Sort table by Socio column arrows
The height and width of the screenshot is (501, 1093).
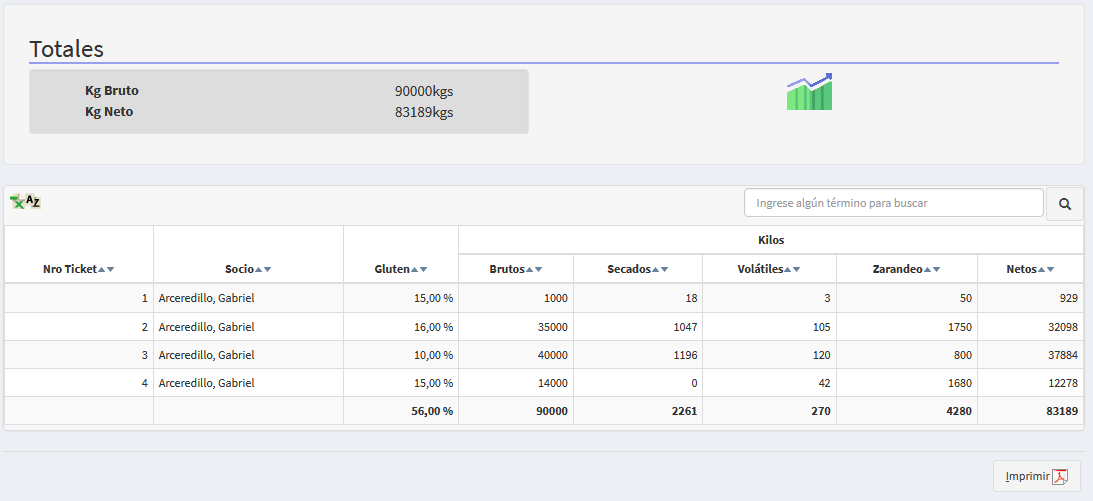point(263,269)
